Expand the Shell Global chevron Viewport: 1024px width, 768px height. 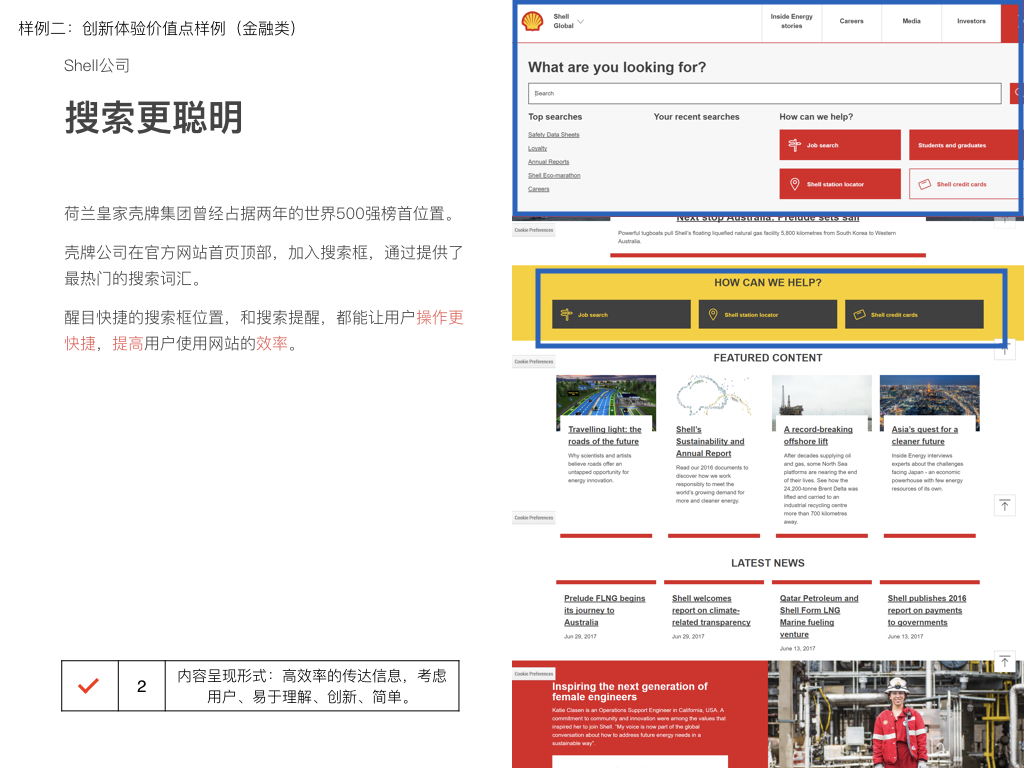click(581, 22)
